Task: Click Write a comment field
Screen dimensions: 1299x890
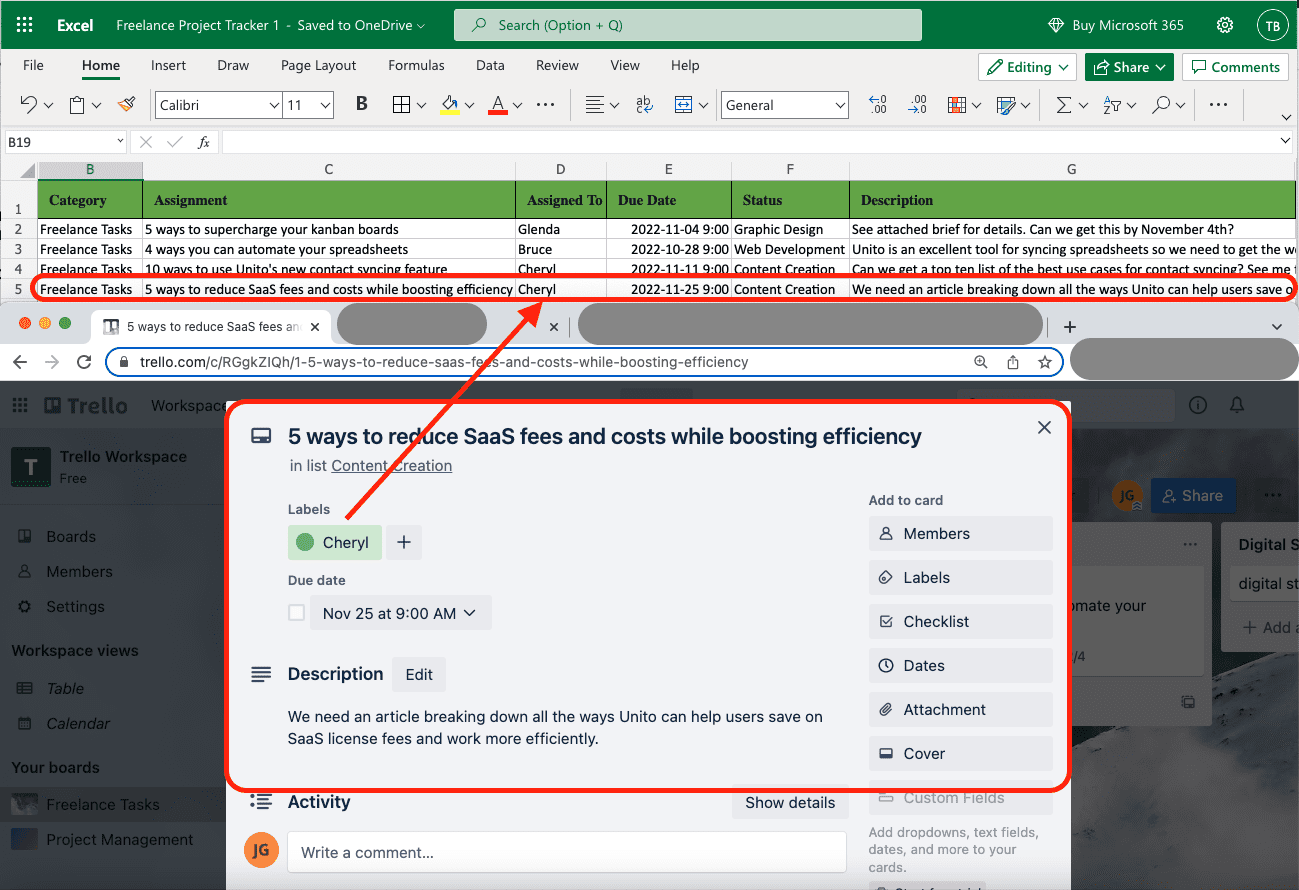Action: (x=567, y=853)
